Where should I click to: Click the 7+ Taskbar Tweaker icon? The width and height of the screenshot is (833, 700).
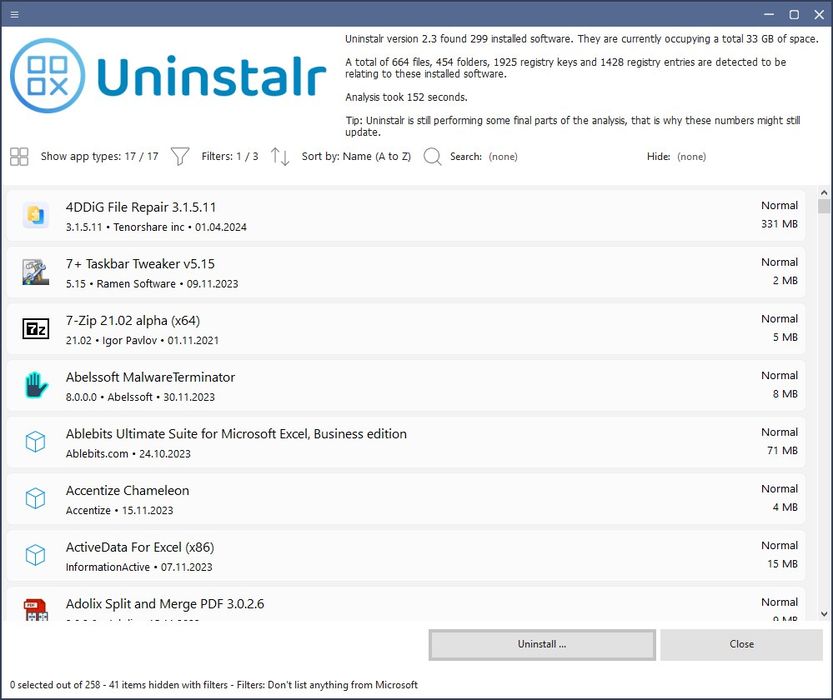pyautogui.click(x=35, y=272)
